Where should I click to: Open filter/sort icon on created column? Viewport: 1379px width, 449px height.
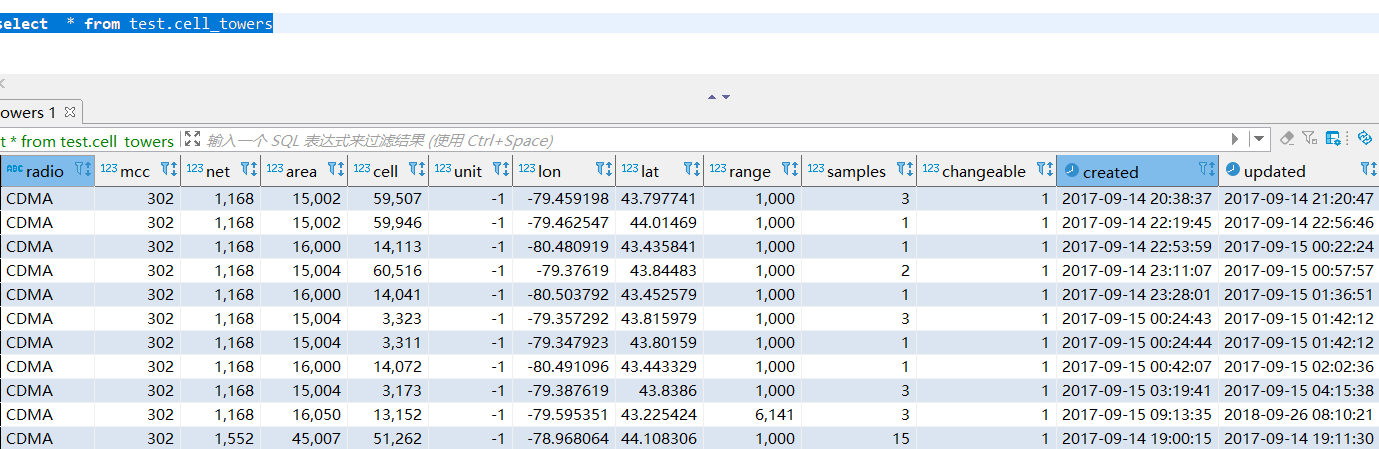1207,170
